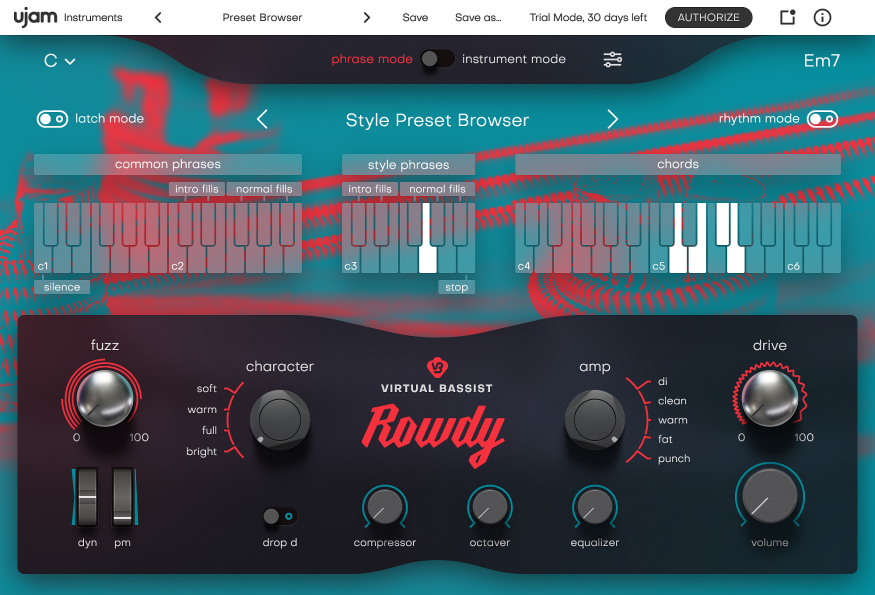Click the pm wheel slider

click(x=123, y=497)
